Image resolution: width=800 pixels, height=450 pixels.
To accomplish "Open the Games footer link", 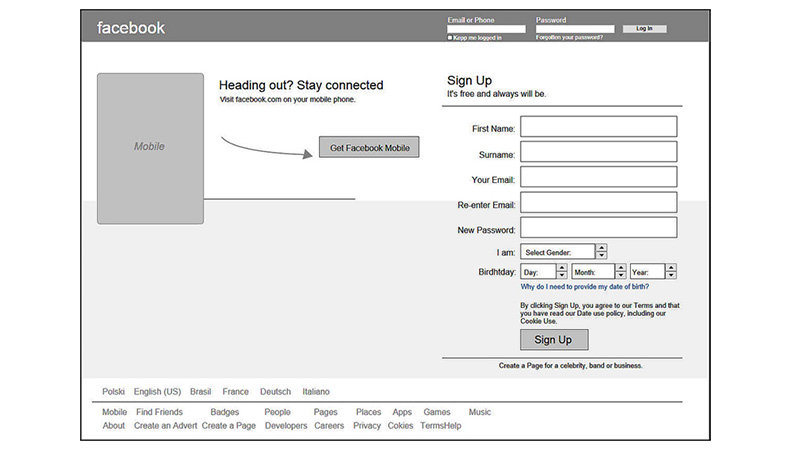I will (437, 412).
